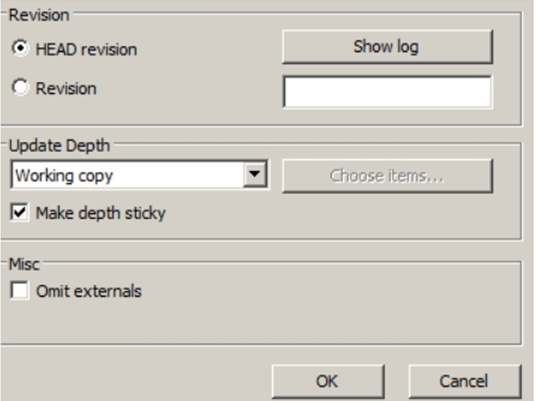Viewport: 536px width, 401px height.
Task: Select the HEAD revision radio button
Action: click(20, 48)
